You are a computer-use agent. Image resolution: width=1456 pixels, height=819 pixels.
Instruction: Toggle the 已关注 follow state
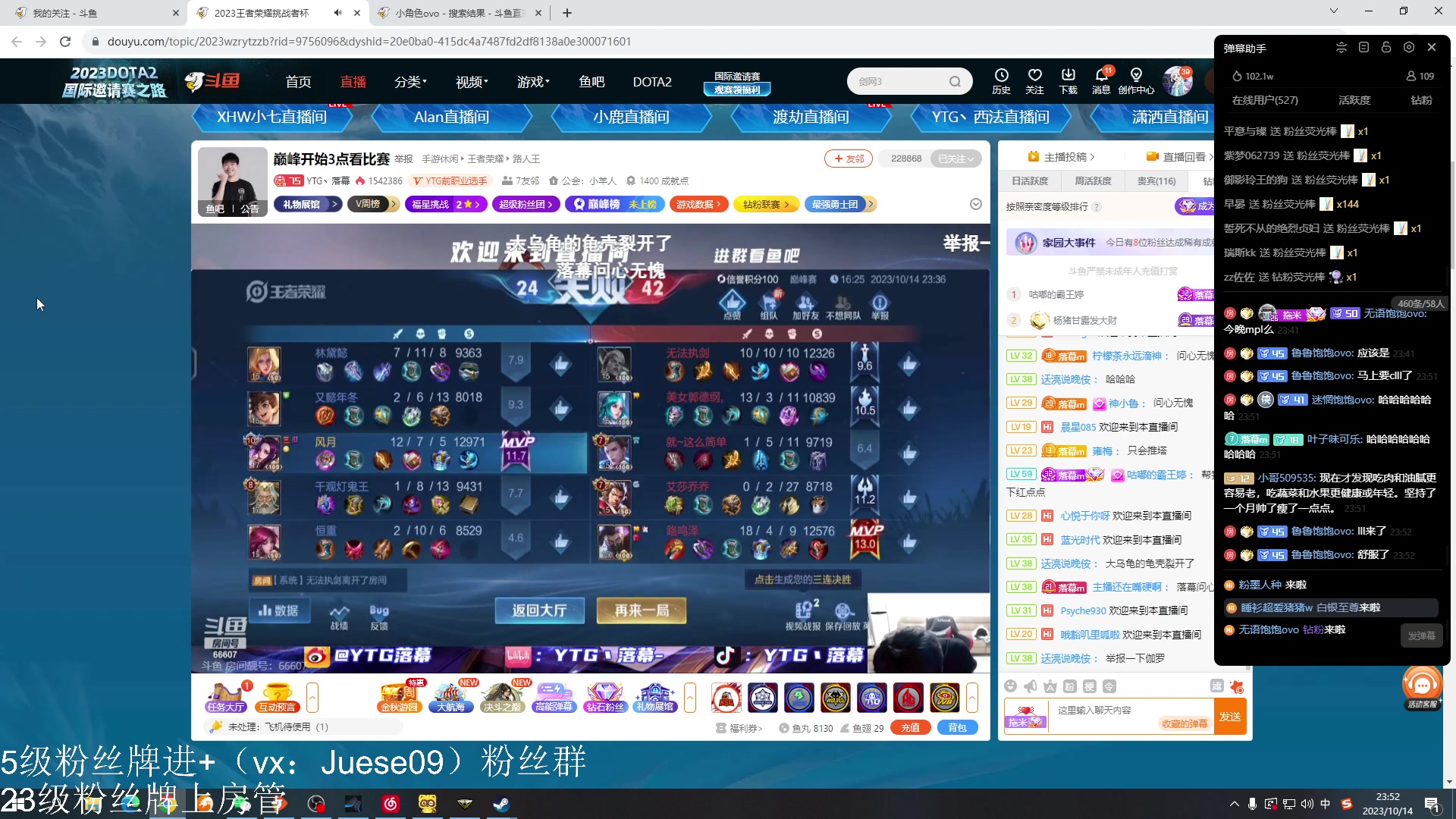pyautogui.click(x=955, y=158)
